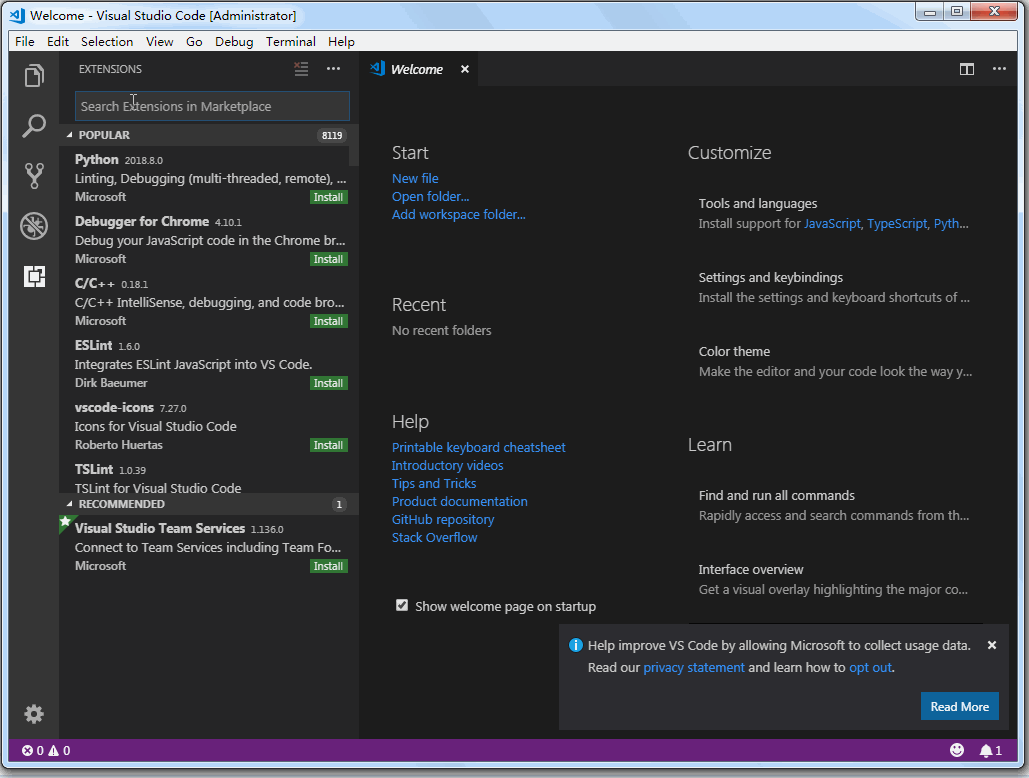Click the 8119 popular count badge

tap(332, 135)
